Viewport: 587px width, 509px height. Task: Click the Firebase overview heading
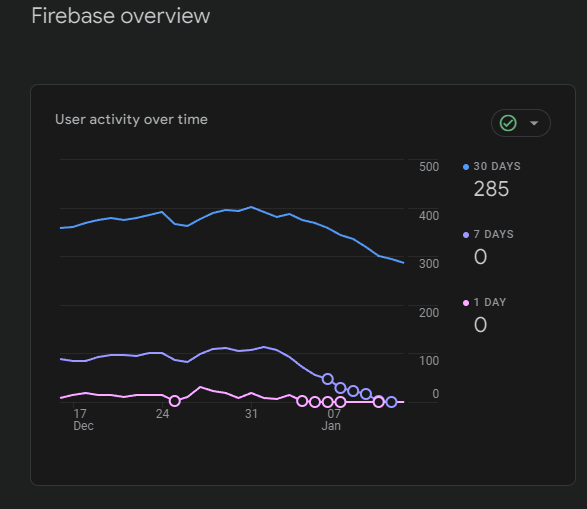121,16
